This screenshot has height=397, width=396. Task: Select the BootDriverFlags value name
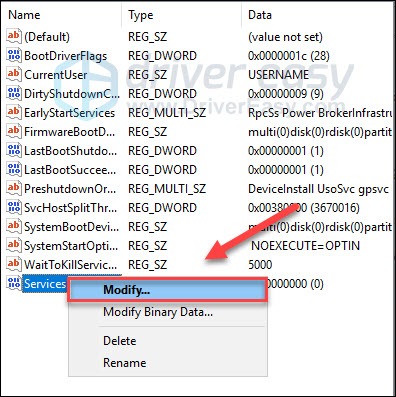66,56
